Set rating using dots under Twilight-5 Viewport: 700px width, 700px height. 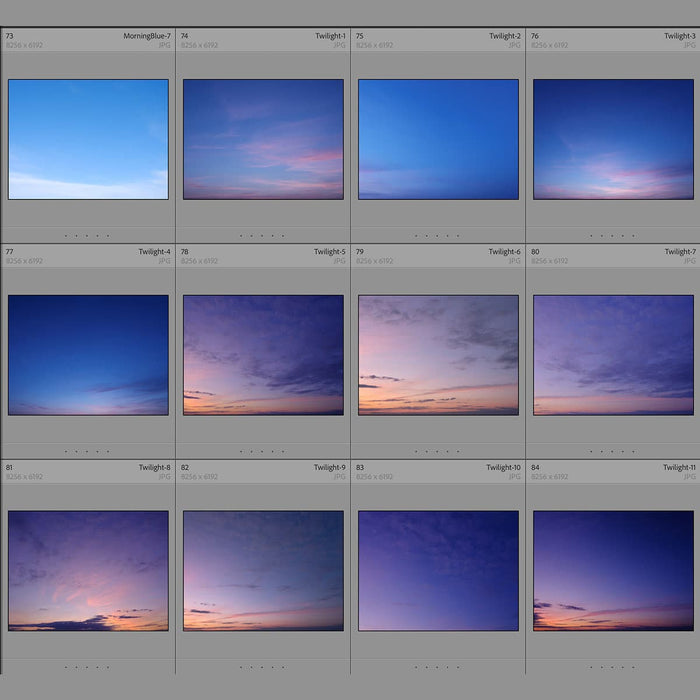[x=262, y=451]
